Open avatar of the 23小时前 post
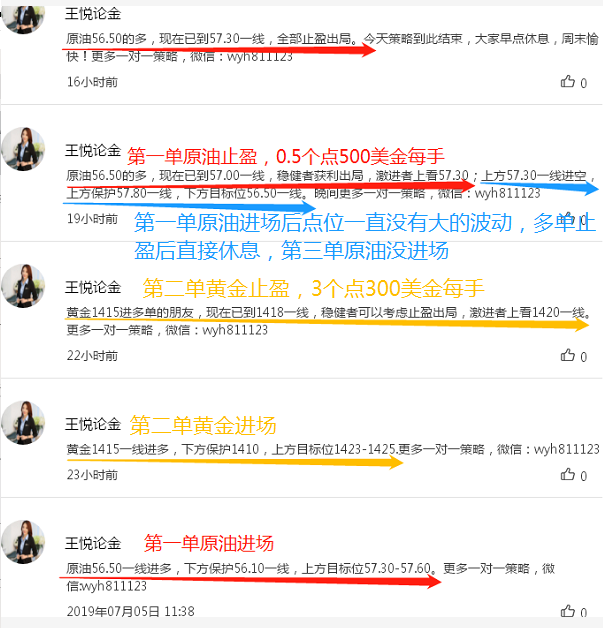The height and width of the screenshot is (628, 603). (x=23, y=423)
